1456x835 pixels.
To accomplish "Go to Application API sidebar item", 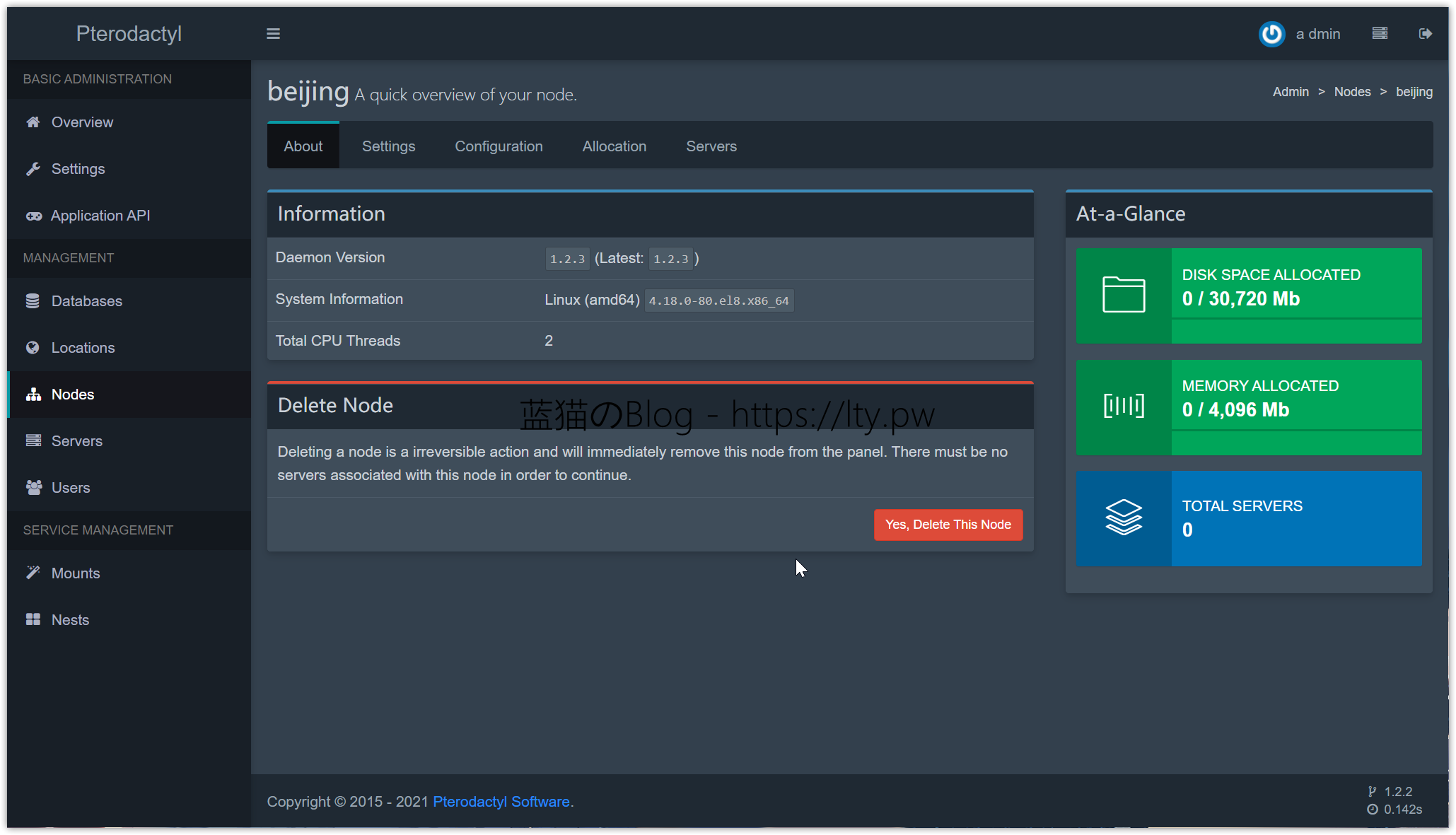I will click(100, 216).
